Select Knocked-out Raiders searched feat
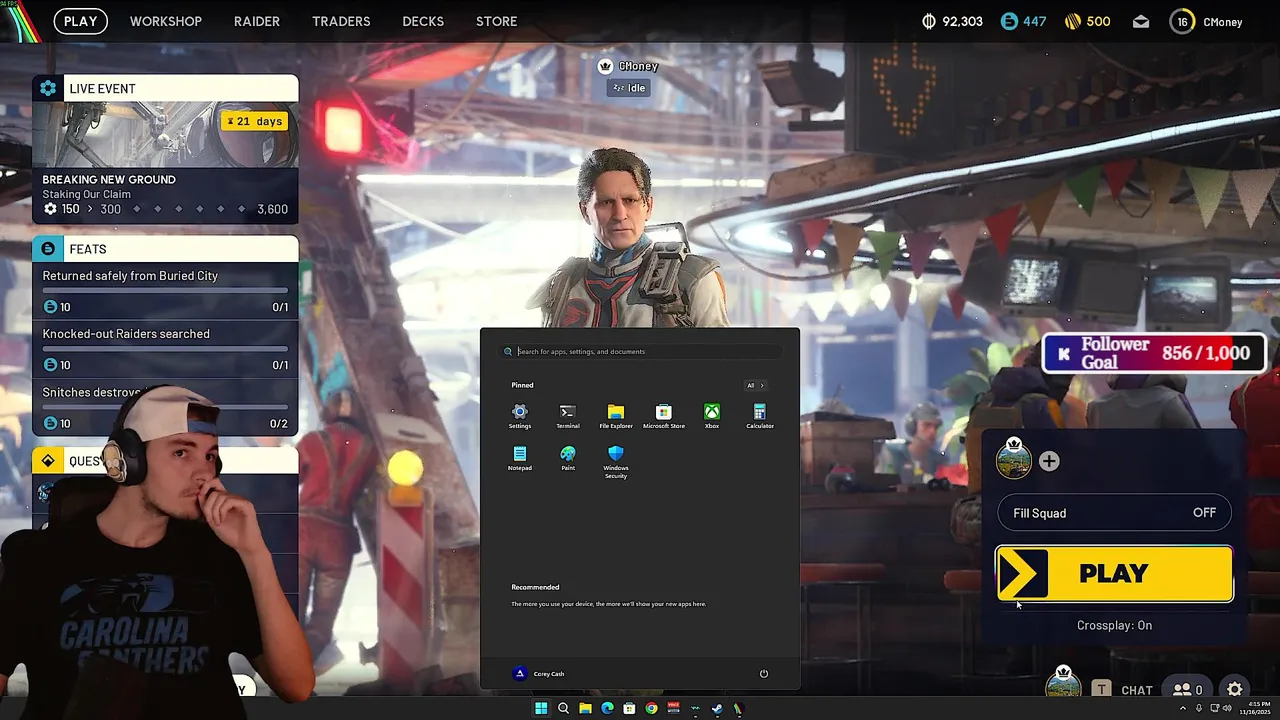 (165, 349)
